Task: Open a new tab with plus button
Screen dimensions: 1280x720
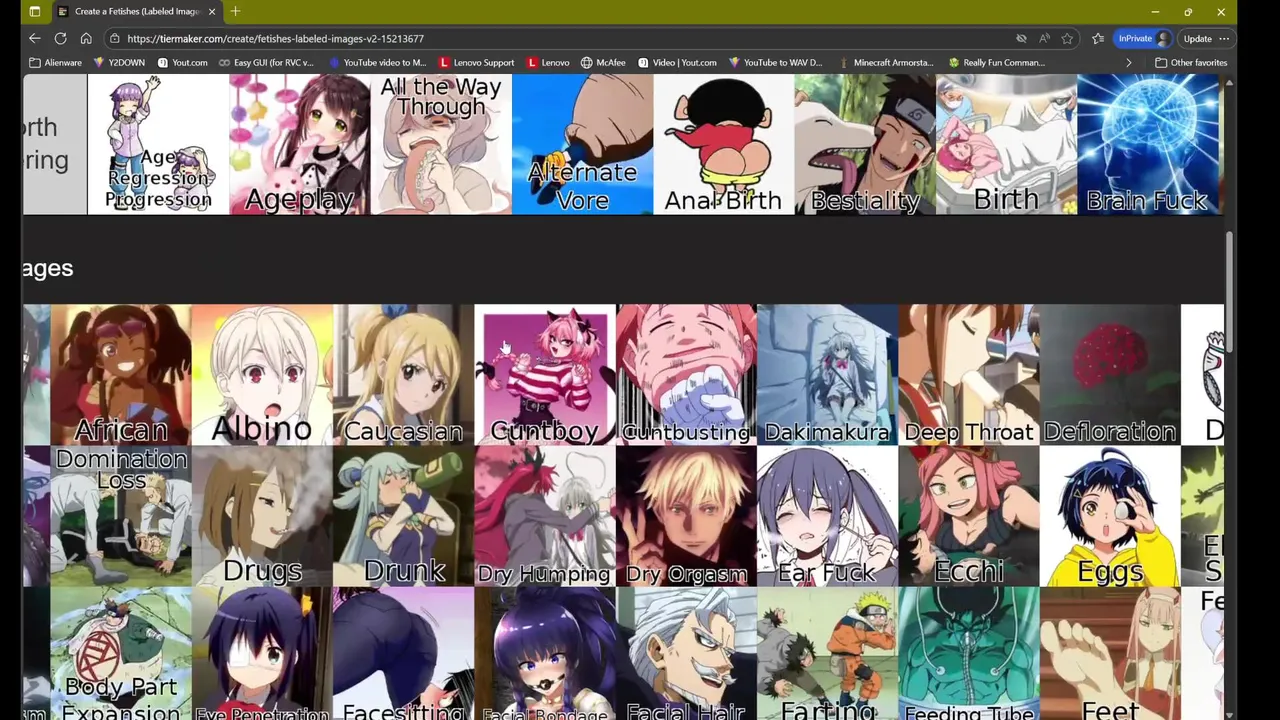Action: click(235, 12)
